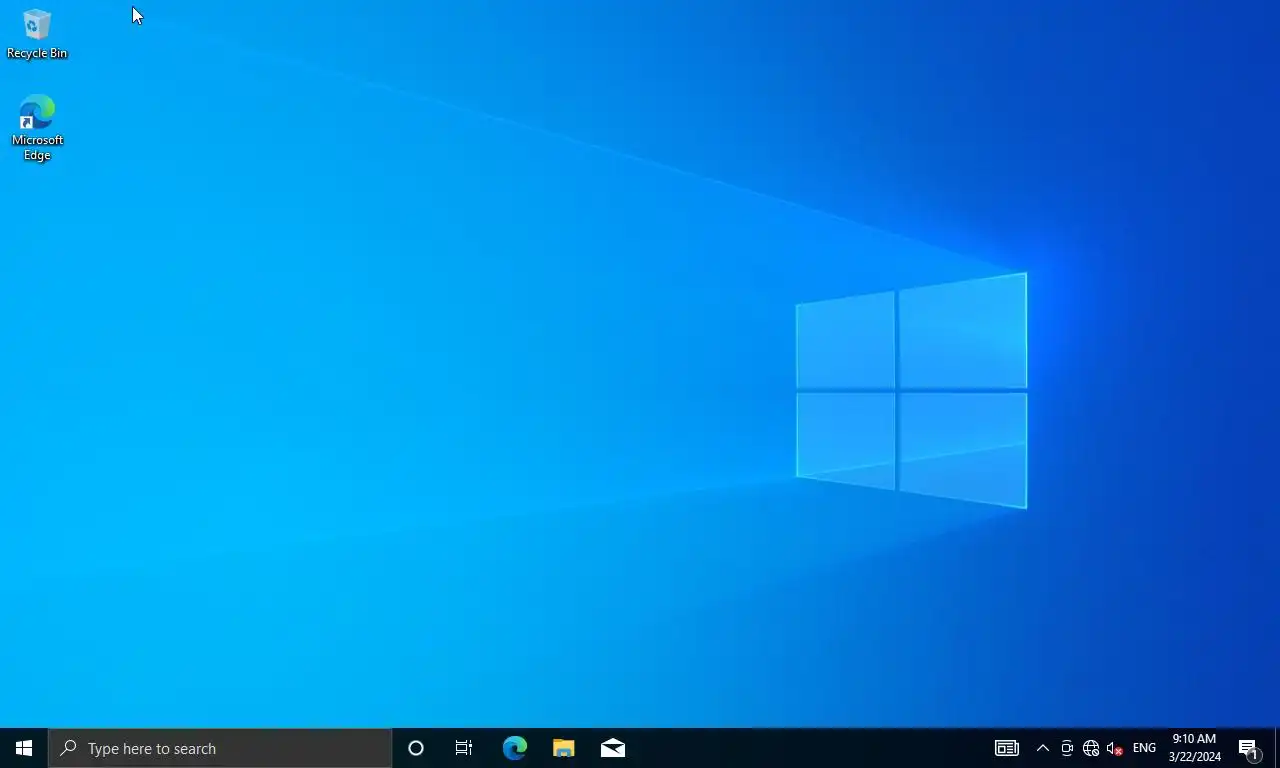Click the Meet Now camera tray icon
The height and width of the screenshot is (768, 1280).
1067,748
